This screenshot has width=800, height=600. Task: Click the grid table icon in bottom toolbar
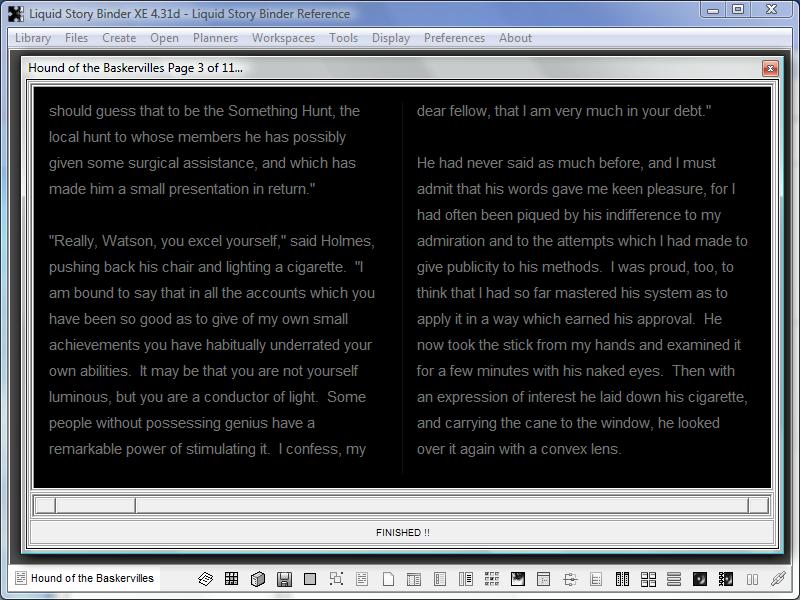pyautogui.click(x=231, y=579)
